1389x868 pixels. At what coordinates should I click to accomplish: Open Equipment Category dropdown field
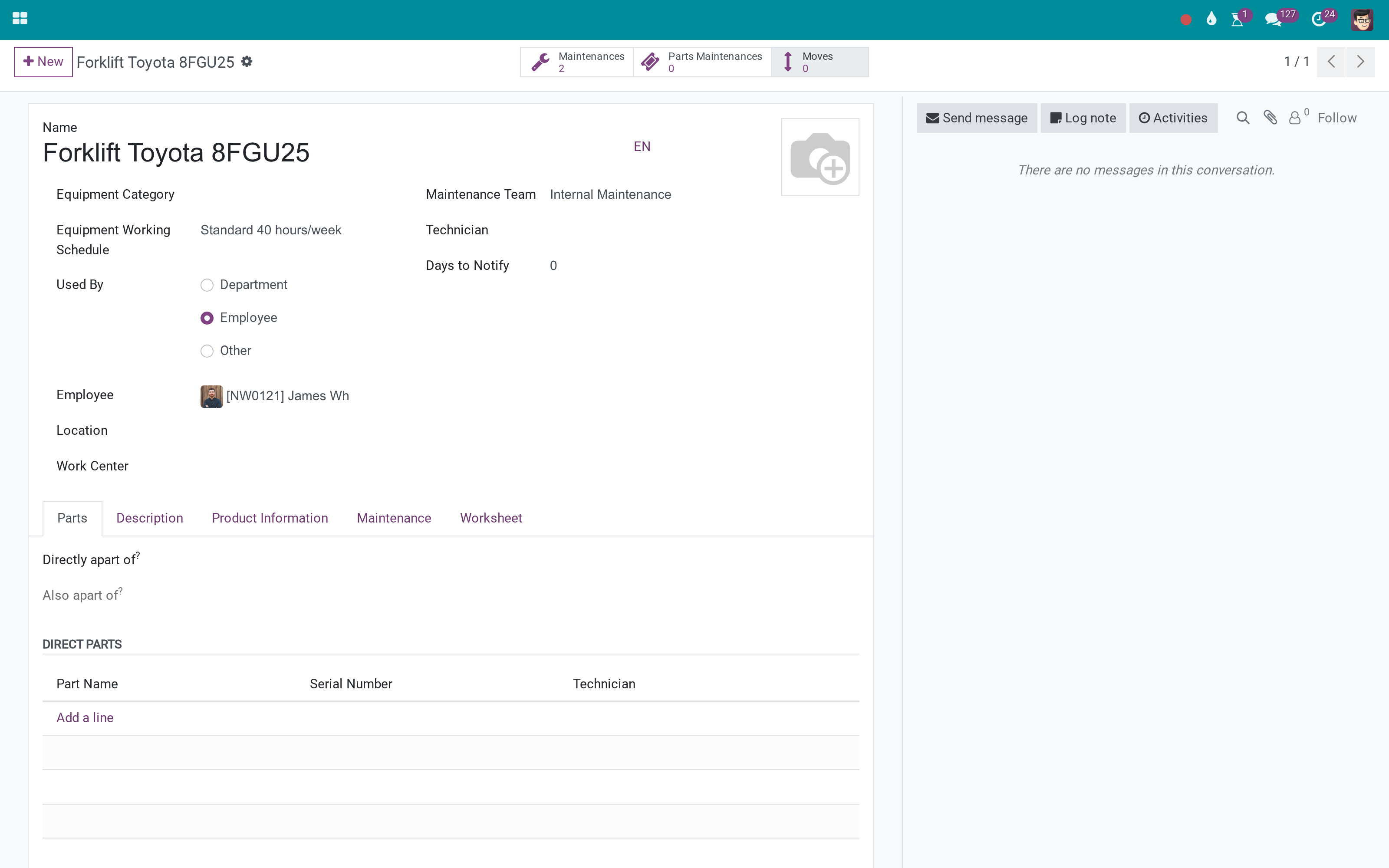tap(299, 195)
